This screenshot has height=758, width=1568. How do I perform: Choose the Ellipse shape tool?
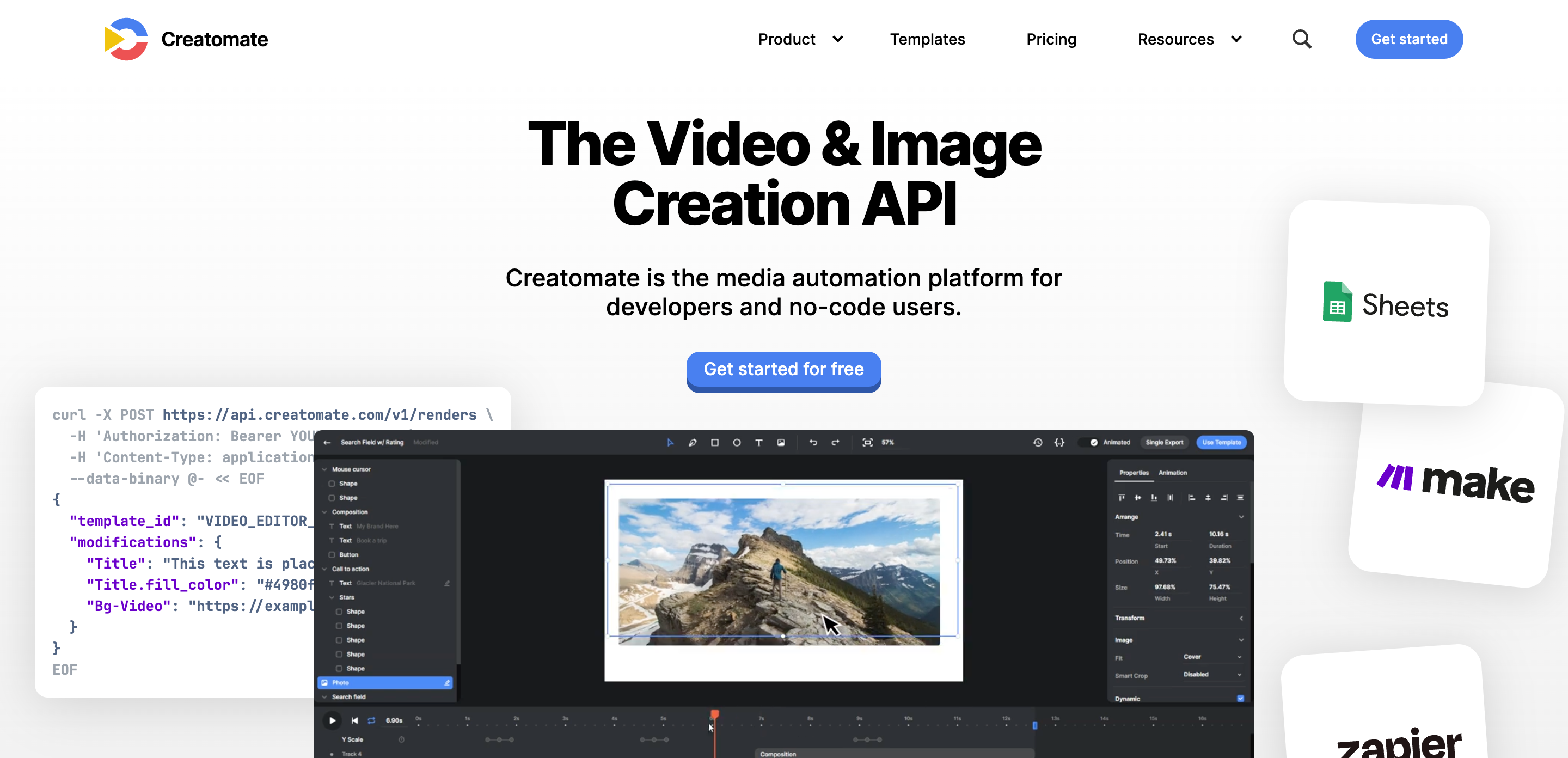[737, 443]
